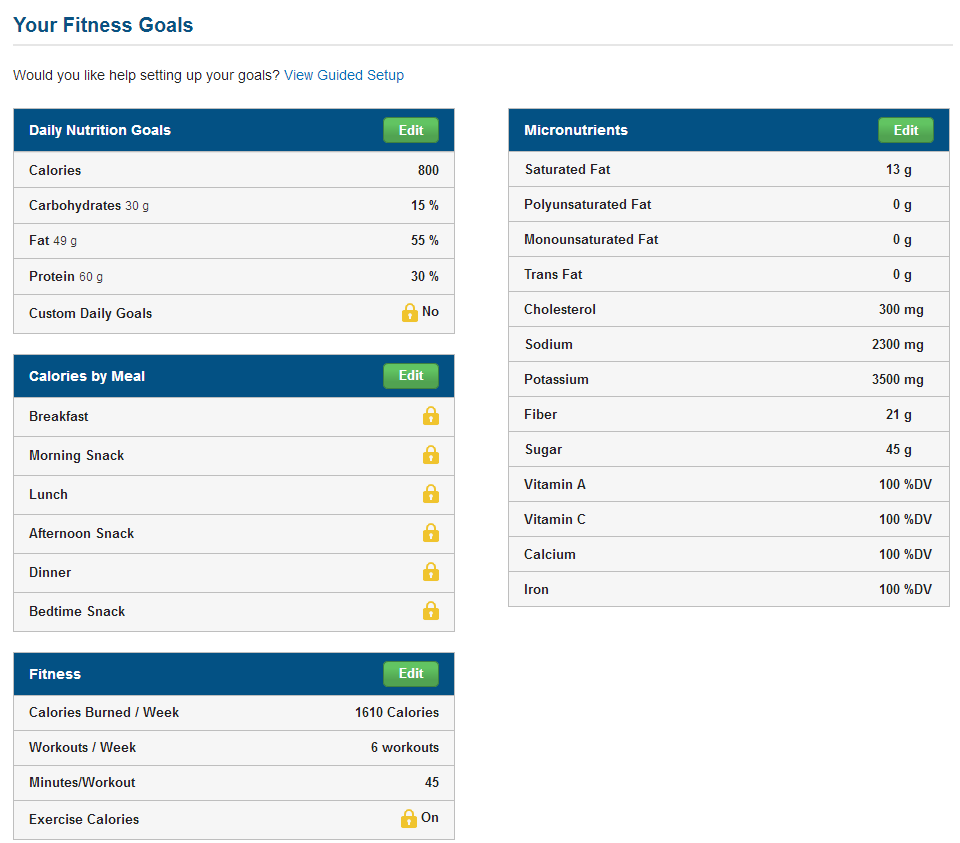Open the View Guided Setup link

pyautogui.click(x=344, y=75)
